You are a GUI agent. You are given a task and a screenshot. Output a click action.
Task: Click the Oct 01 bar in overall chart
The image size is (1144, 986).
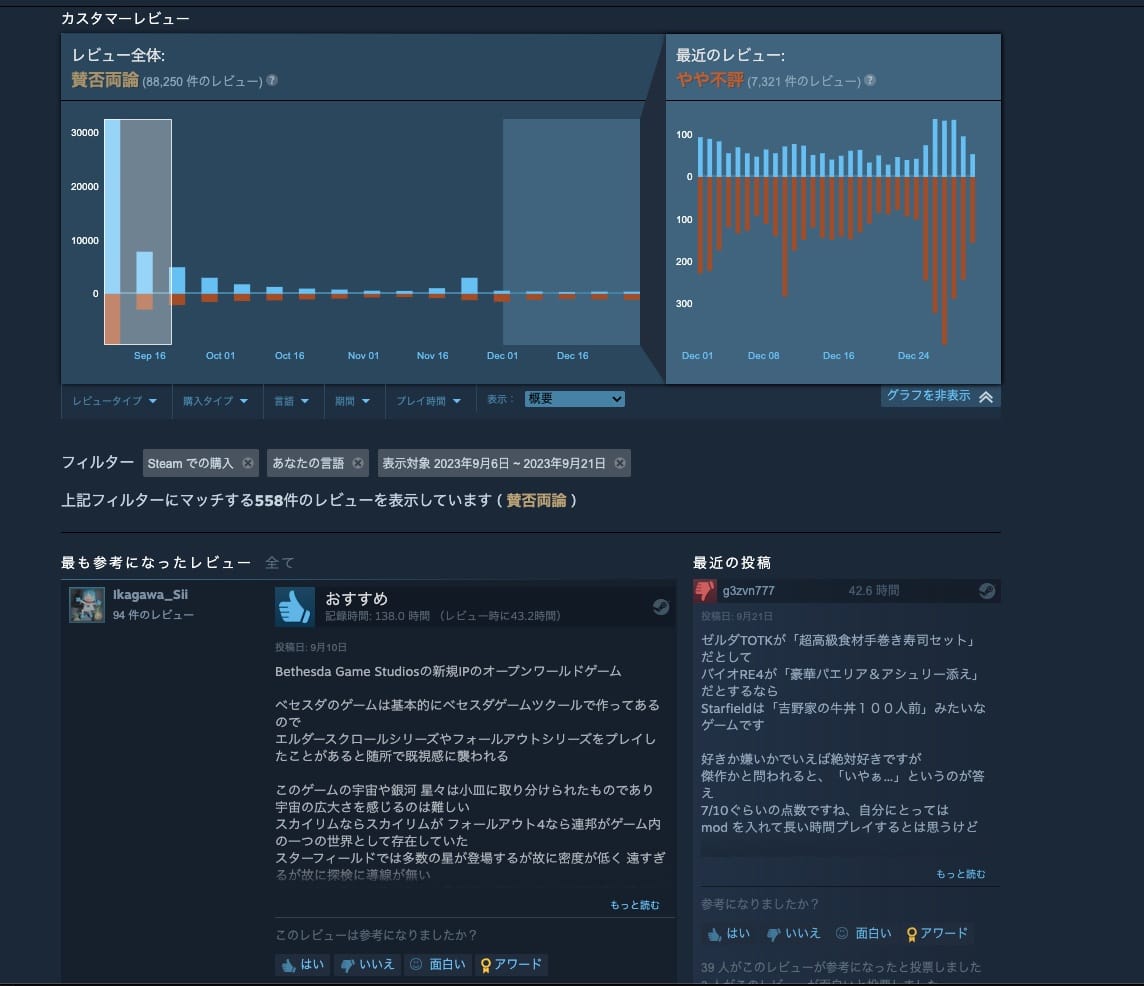[209, 285]
